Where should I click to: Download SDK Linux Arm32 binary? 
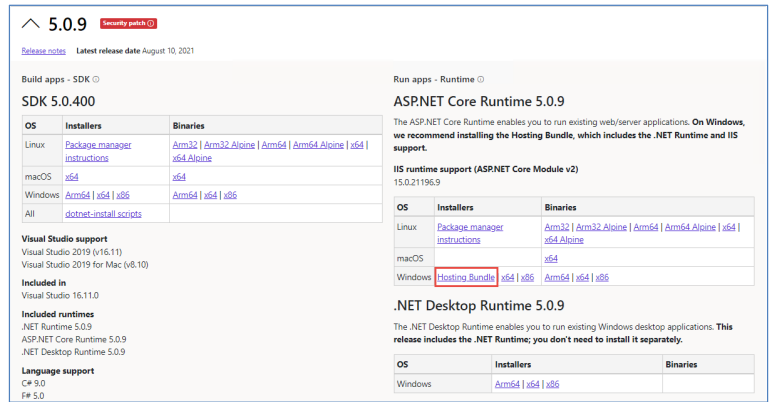click(185, 145)
